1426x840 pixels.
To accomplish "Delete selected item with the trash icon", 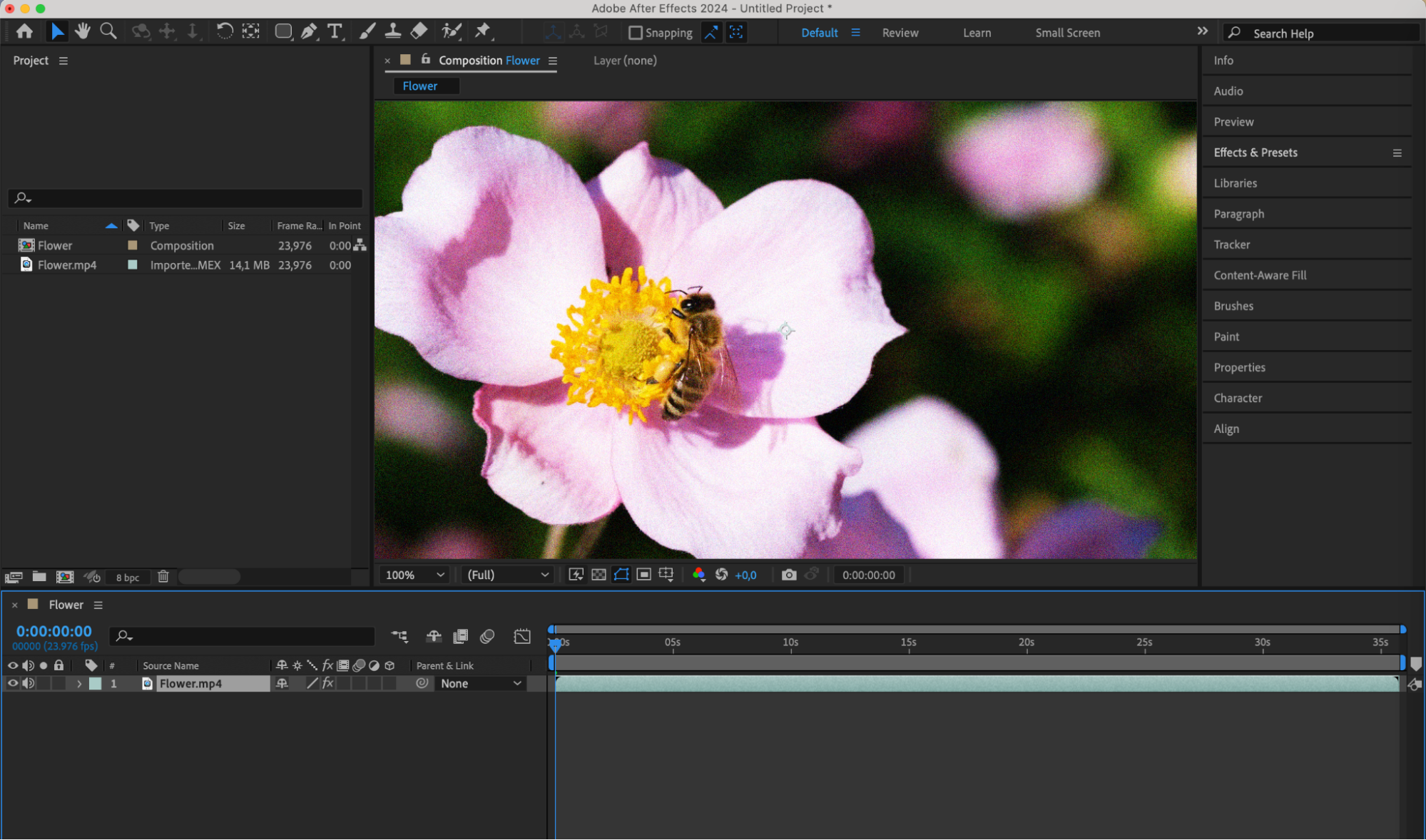I will pos(163,576).
